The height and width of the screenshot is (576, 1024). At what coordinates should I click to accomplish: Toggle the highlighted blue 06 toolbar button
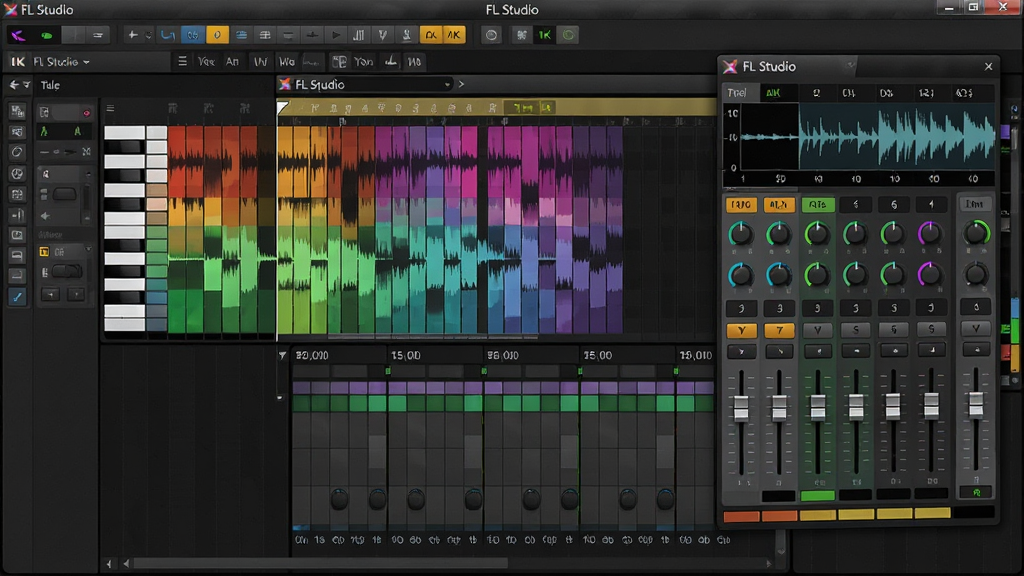point(193,35)
